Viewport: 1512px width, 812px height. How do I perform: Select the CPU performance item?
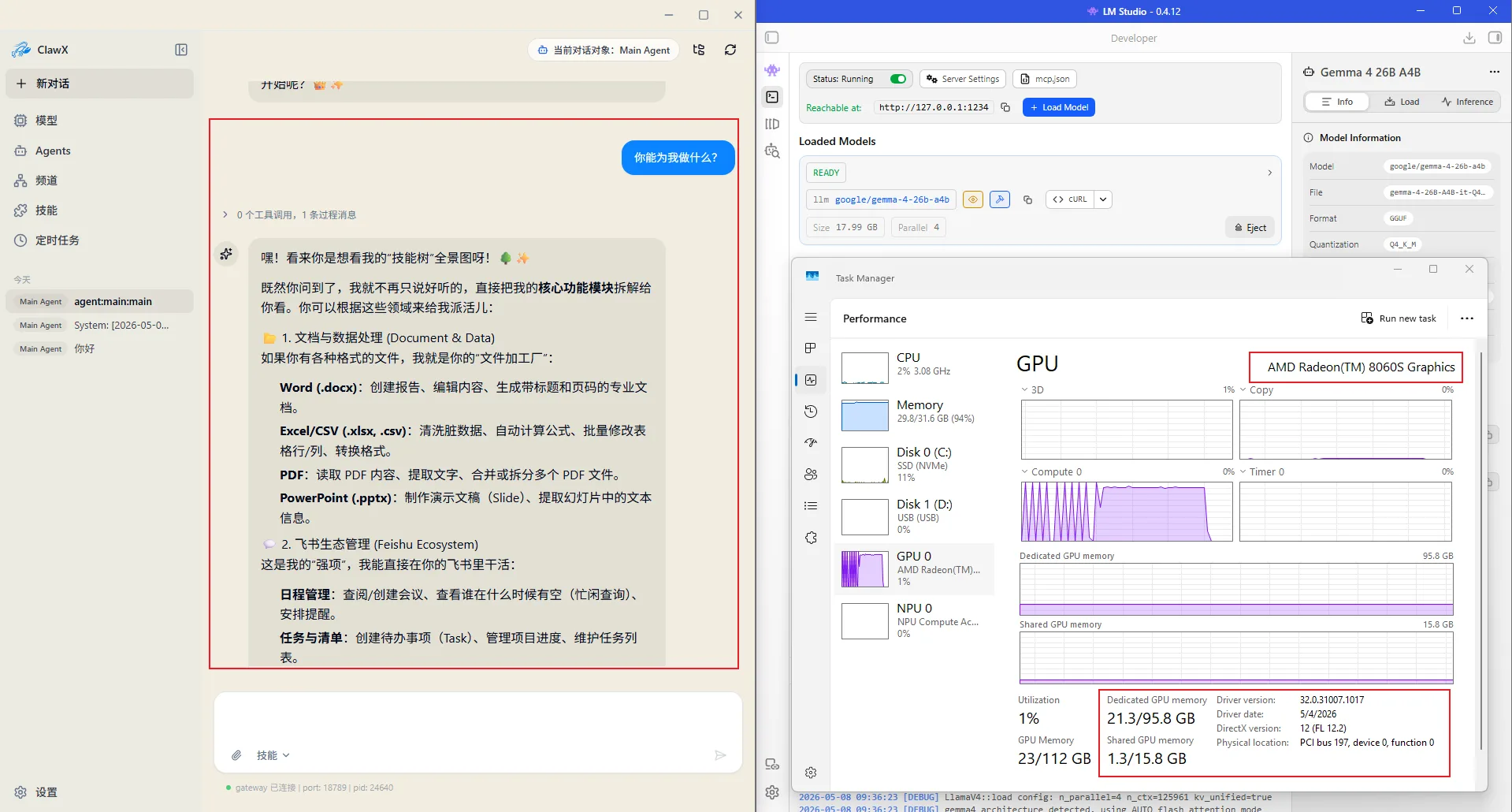click(x=915, y=367)
